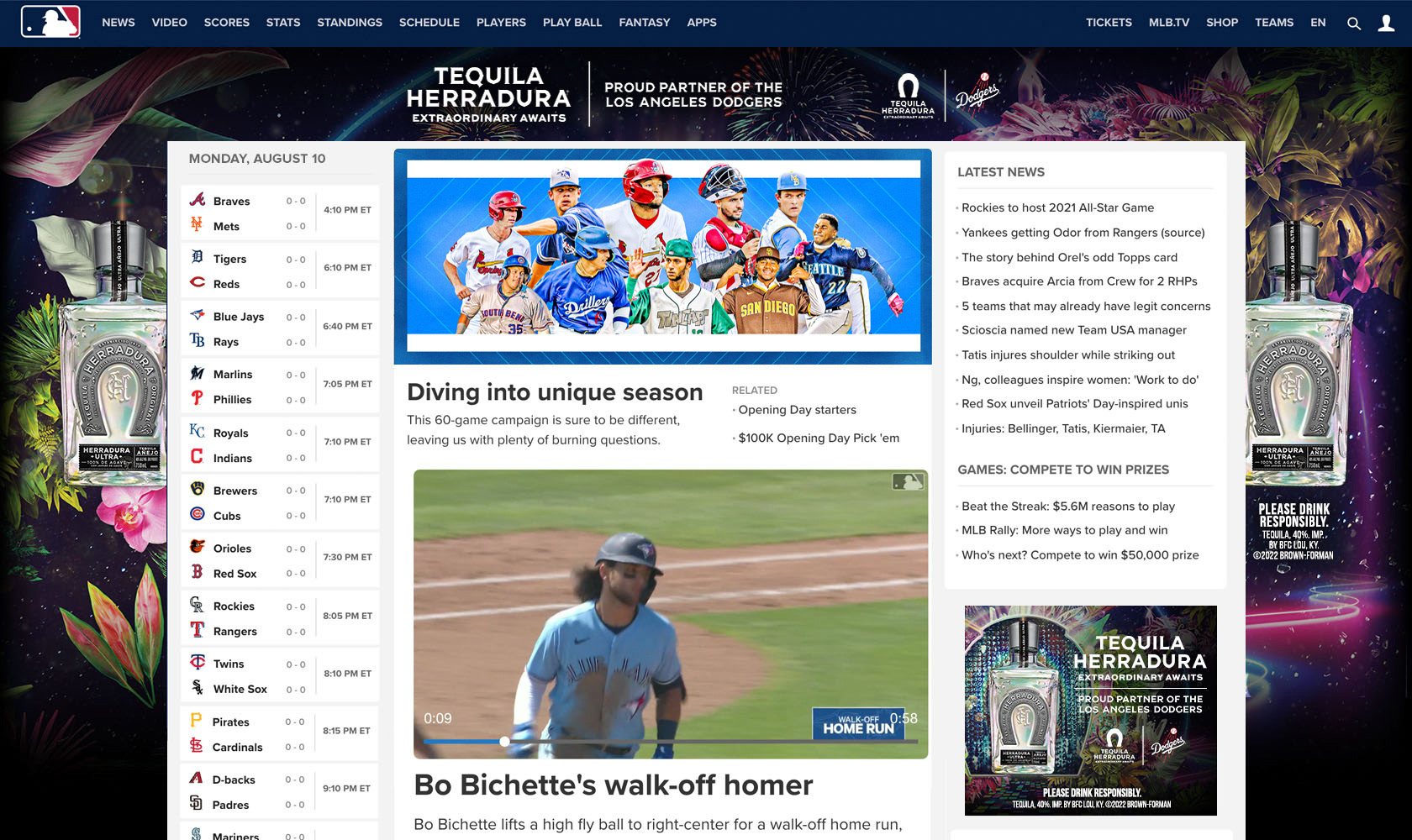Open the TEAMS menu in header
The image size is (1412, 840).
[1274, 23]
